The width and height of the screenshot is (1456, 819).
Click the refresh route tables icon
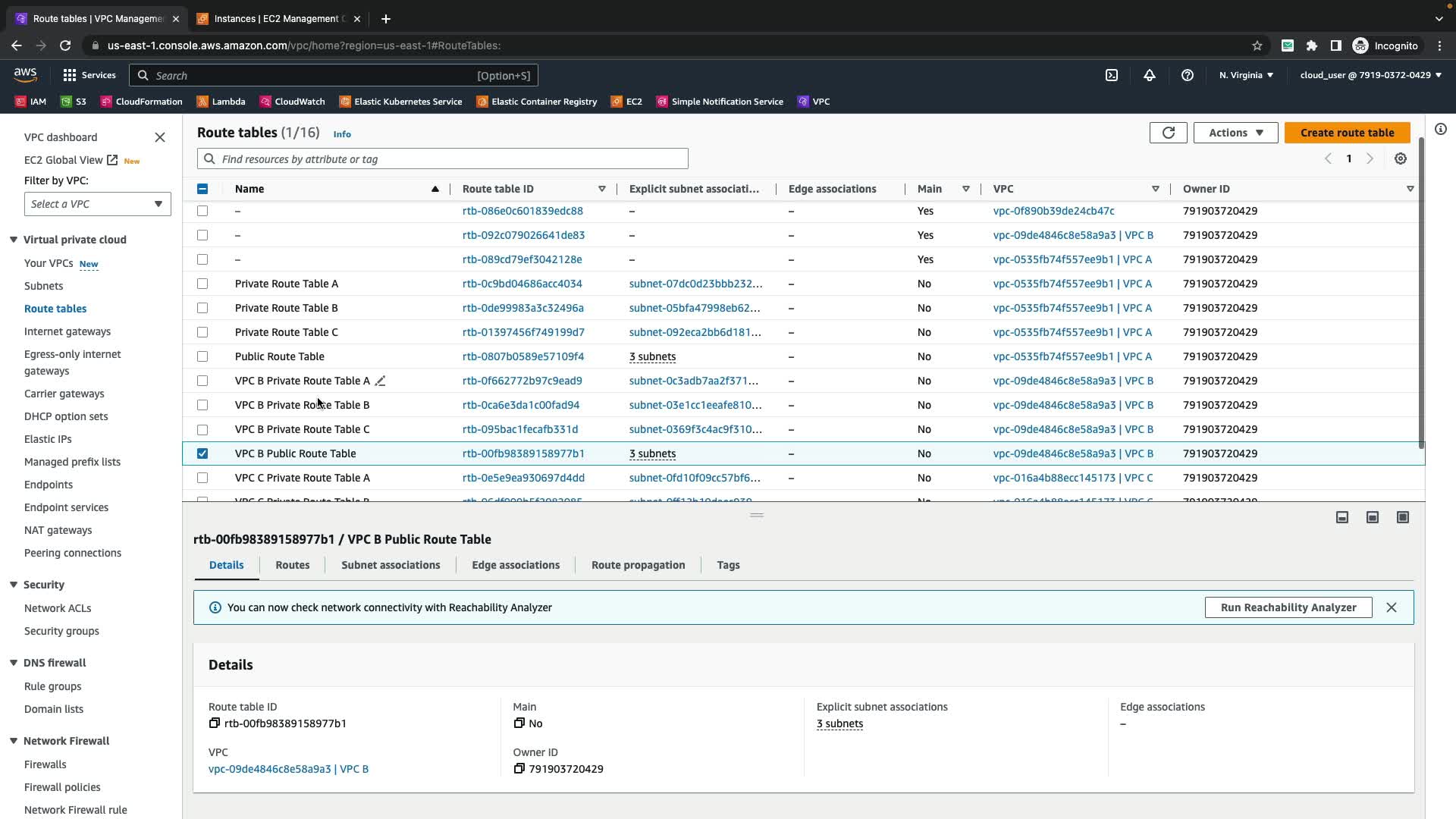point(1168,133)
